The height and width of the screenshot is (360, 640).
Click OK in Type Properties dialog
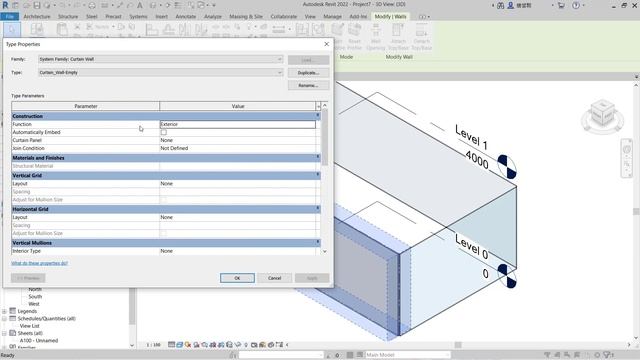[x=237, y=278]
